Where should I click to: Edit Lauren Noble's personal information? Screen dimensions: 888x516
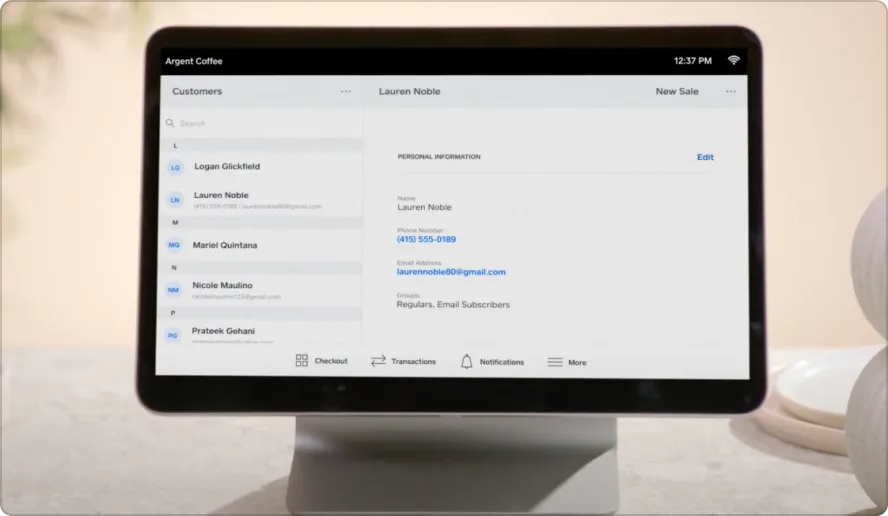tap(705, 157)
